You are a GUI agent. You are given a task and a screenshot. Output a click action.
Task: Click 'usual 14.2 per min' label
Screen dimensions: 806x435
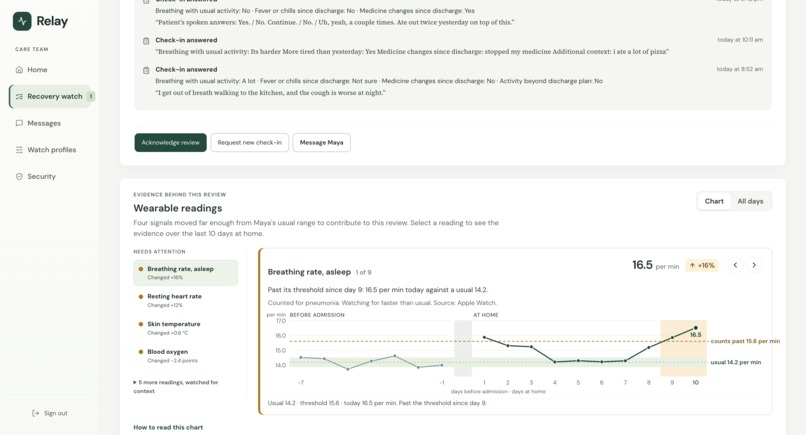click(736, 362)
